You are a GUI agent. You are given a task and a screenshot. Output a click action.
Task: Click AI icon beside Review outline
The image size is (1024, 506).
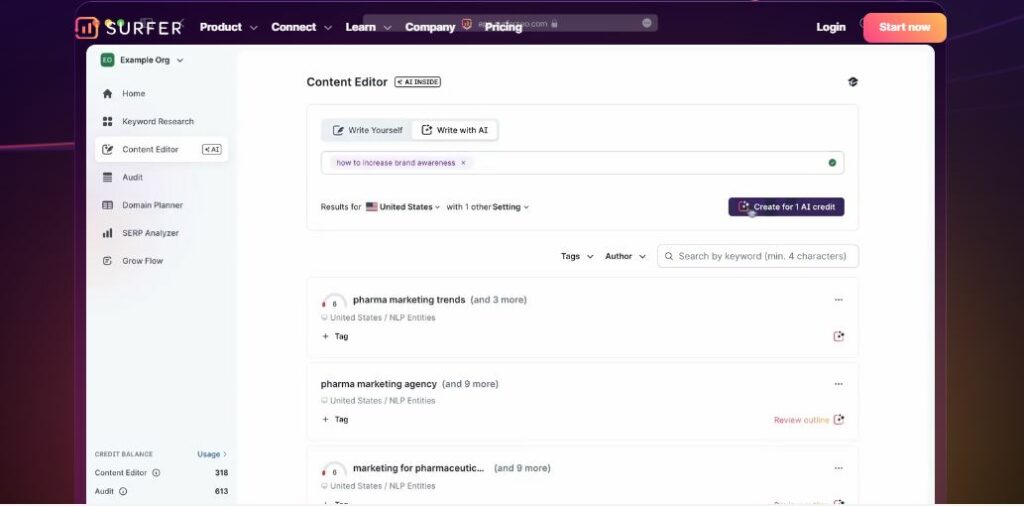839,420
